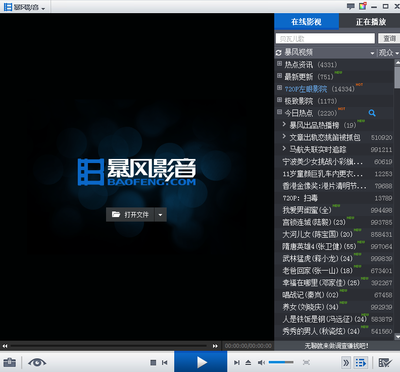Click the eye icon in bottom bar
The image size is (400, 372).
coord(37,362)
